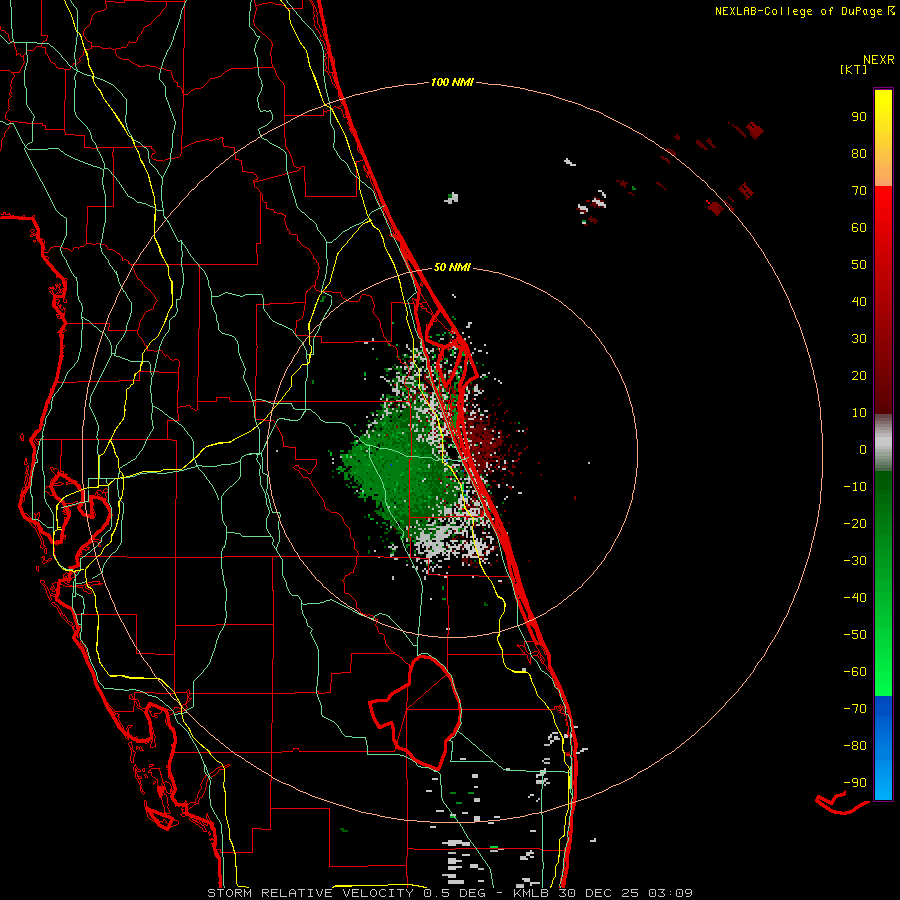Select the 40 value on the velocity scale
The image size is (900, 900).
(859, 302)
